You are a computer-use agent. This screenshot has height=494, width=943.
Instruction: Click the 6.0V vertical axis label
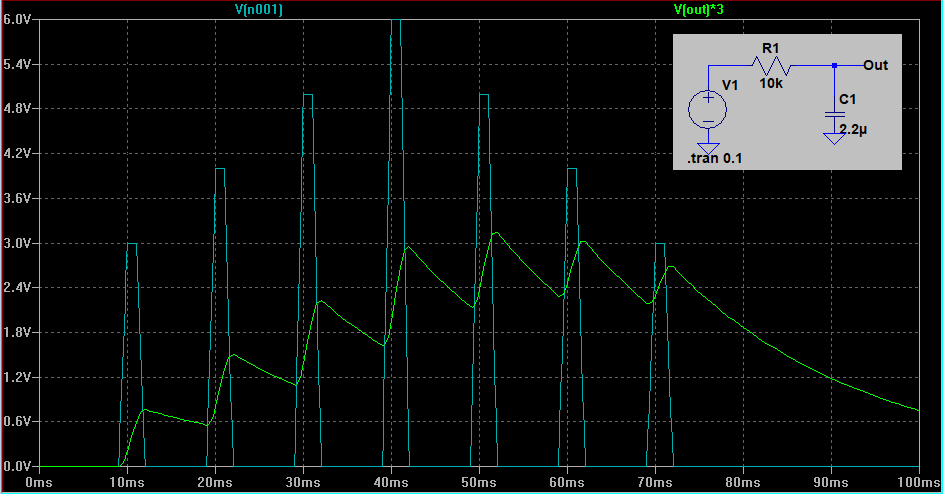(16, 19)
